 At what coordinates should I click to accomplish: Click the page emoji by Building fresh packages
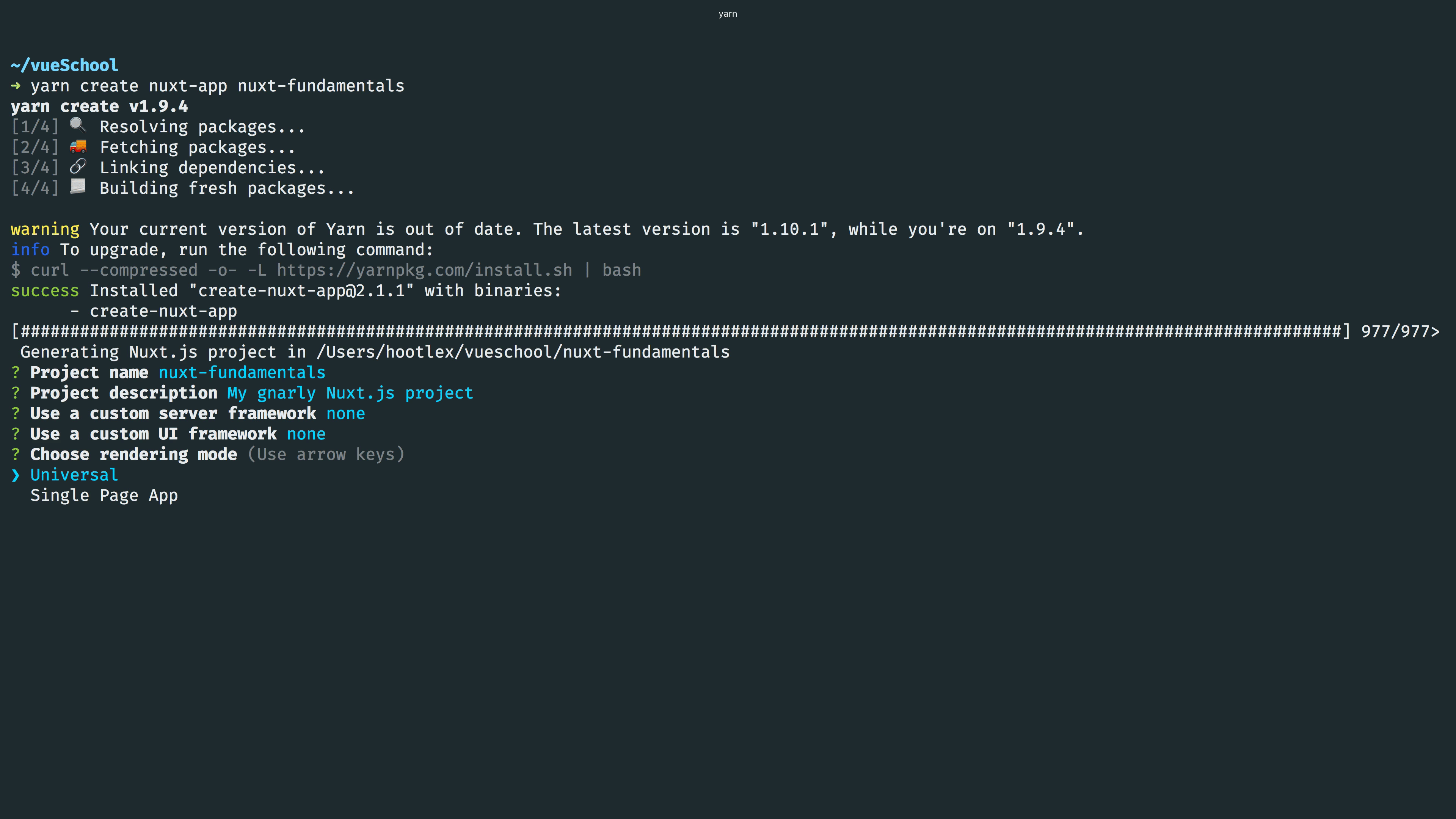click(78, 187)
